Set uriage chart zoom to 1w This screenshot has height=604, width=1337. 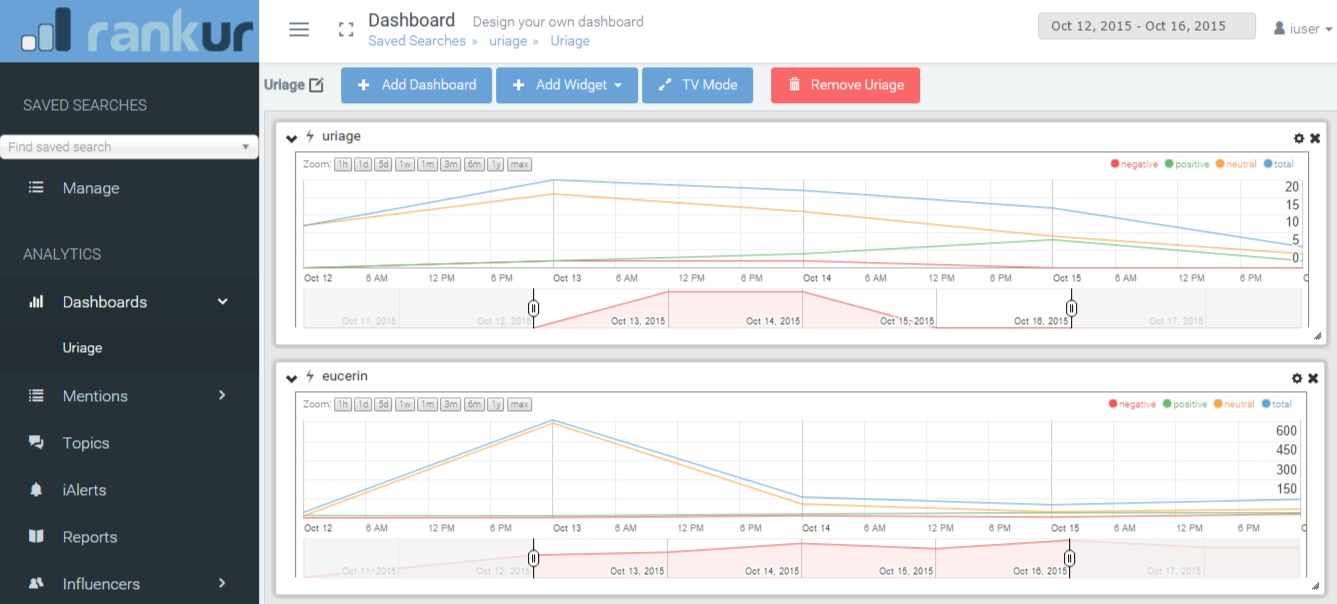point(405,164)
